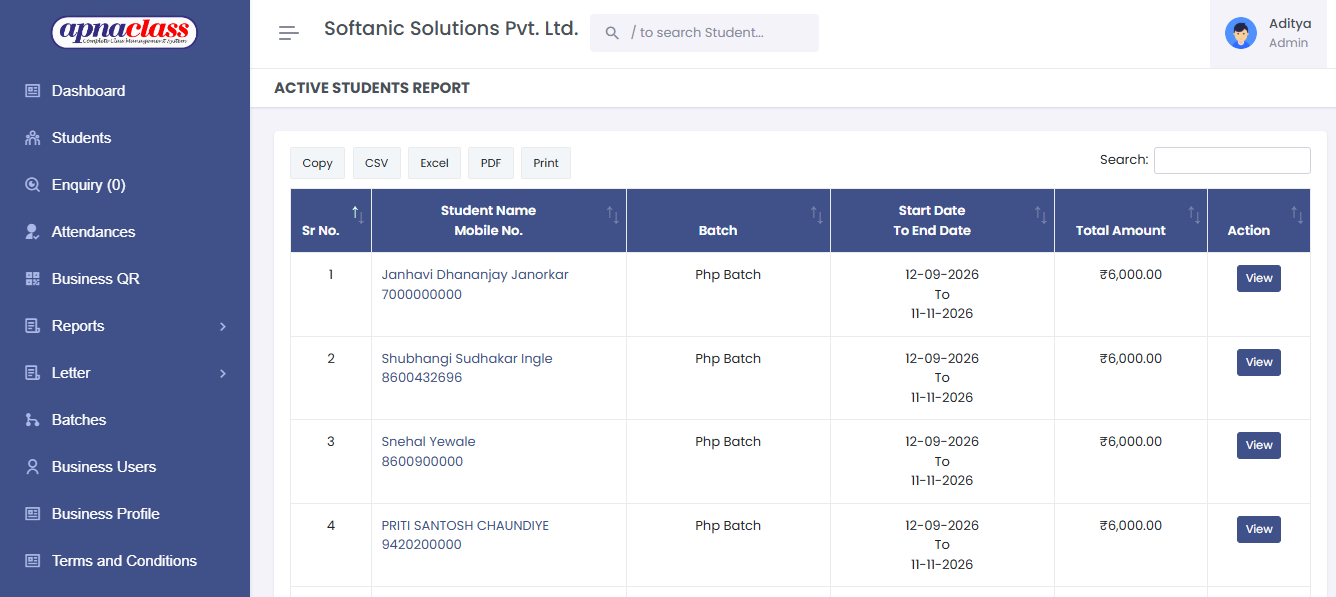This screenshot has height=597, width=1336.
Task: Click the search magnifier icon in top bar
Action: pyautogui.click(x=612, y=33)
